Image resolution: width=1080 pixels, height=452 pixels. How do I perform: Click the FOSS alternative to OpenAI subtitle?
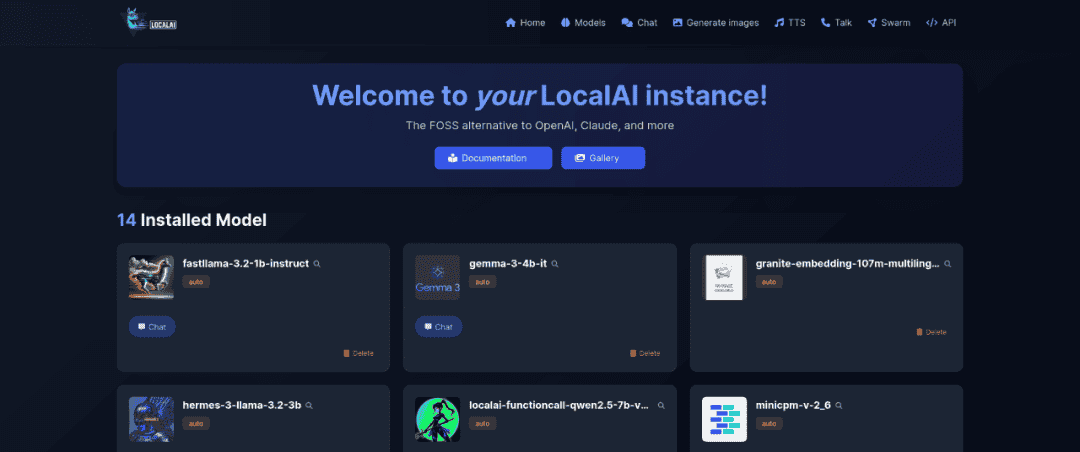pyautogui.click(x=539, y=126)
